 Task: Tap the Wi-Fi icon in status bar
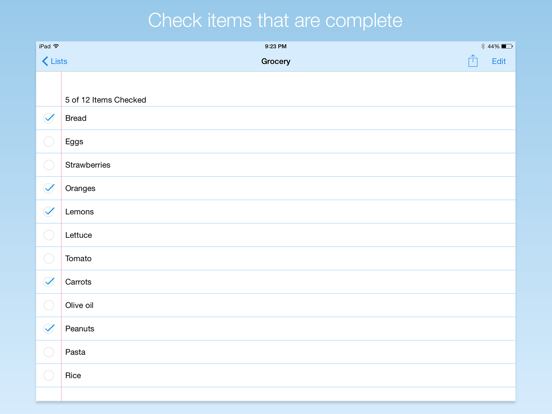56,46
